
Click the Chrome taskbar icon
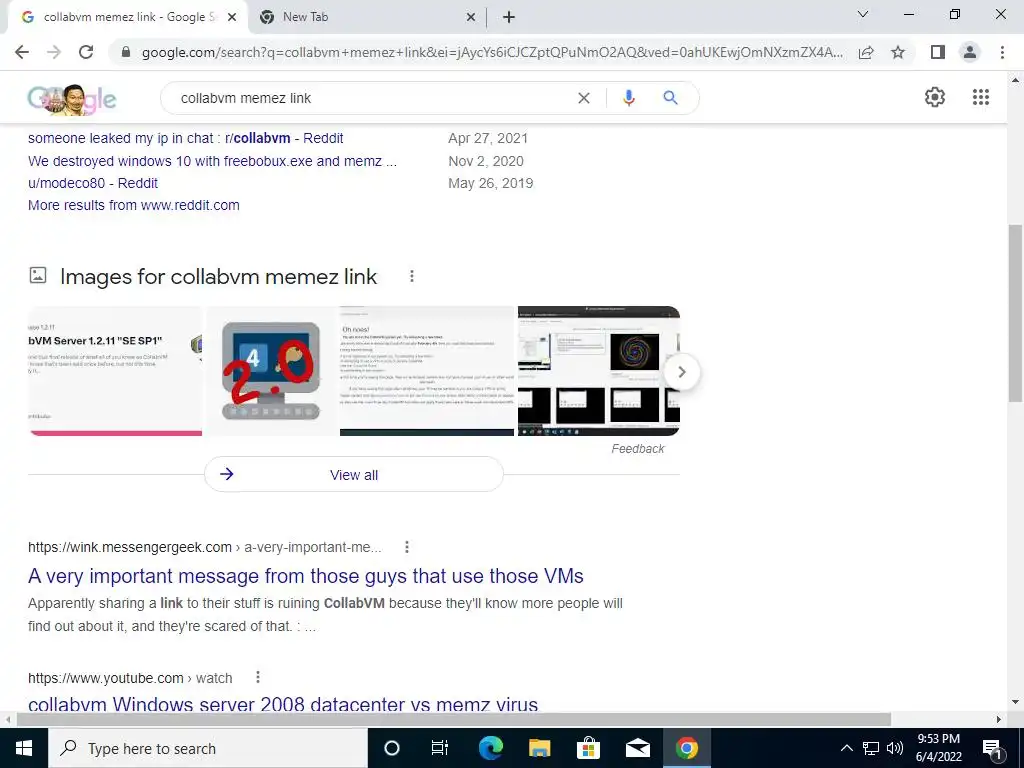coord(686,748)
